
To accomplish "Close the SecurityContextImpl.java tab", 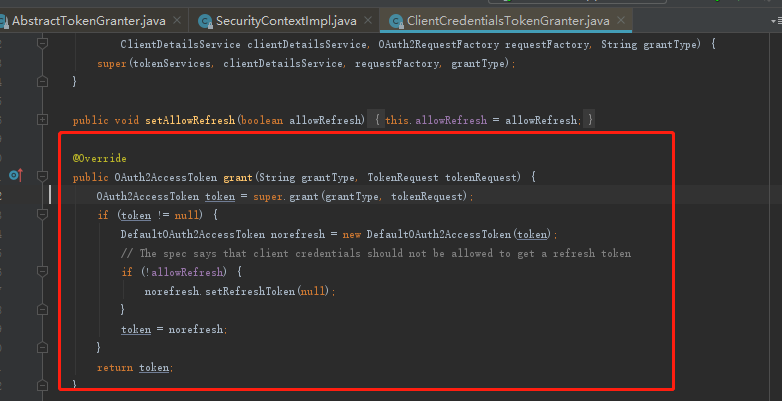I will [368, 20].
